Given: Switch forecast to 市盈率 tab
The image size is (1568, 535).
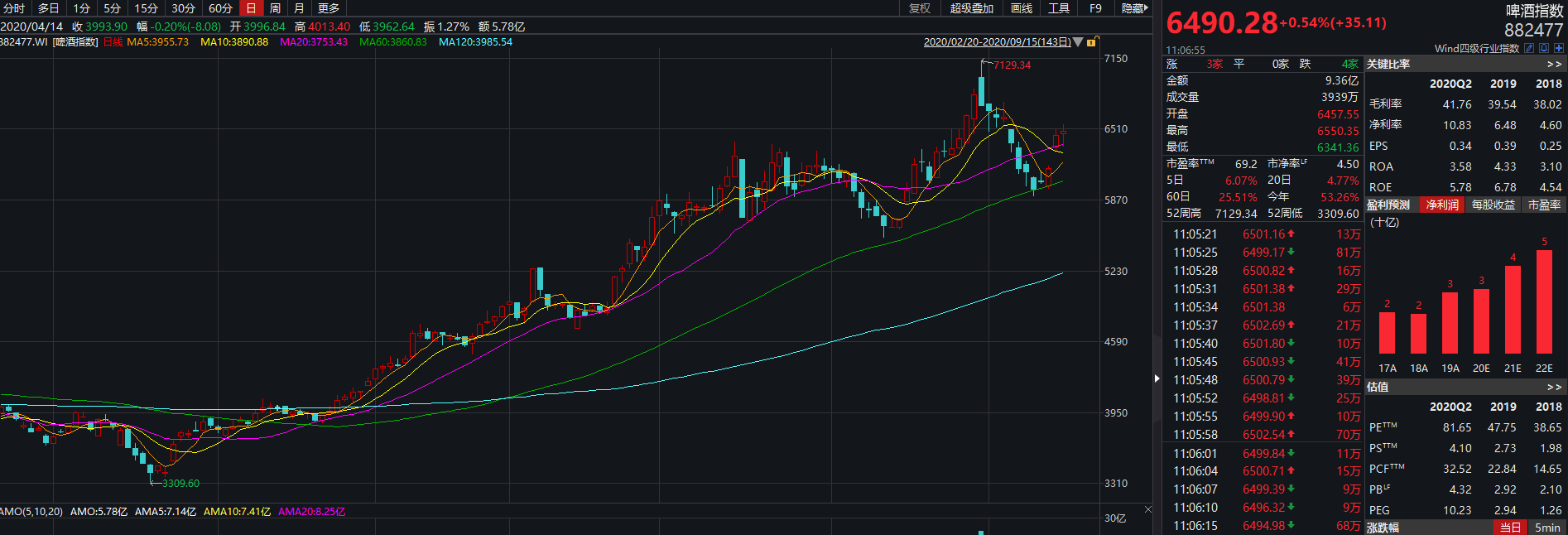Looking at the screenshot, I should pyautogui.click(x=1544, y=205).
